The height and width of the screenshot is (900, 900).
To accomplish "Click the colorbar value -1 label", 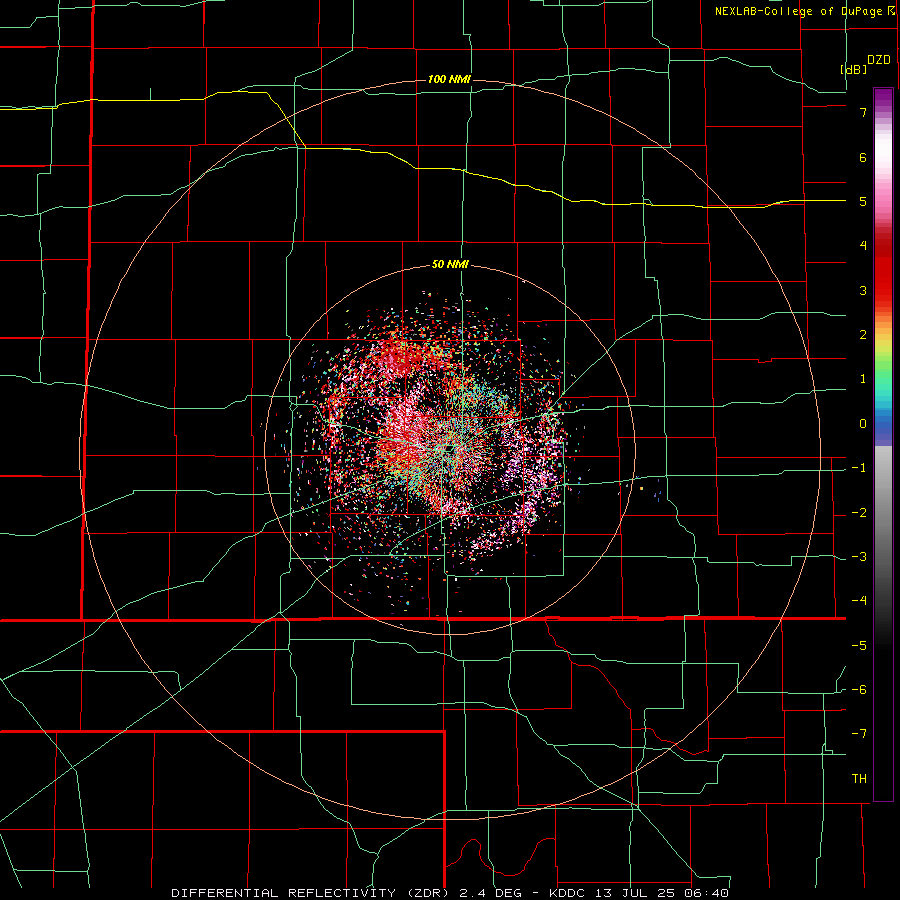I will click(859, 468).
